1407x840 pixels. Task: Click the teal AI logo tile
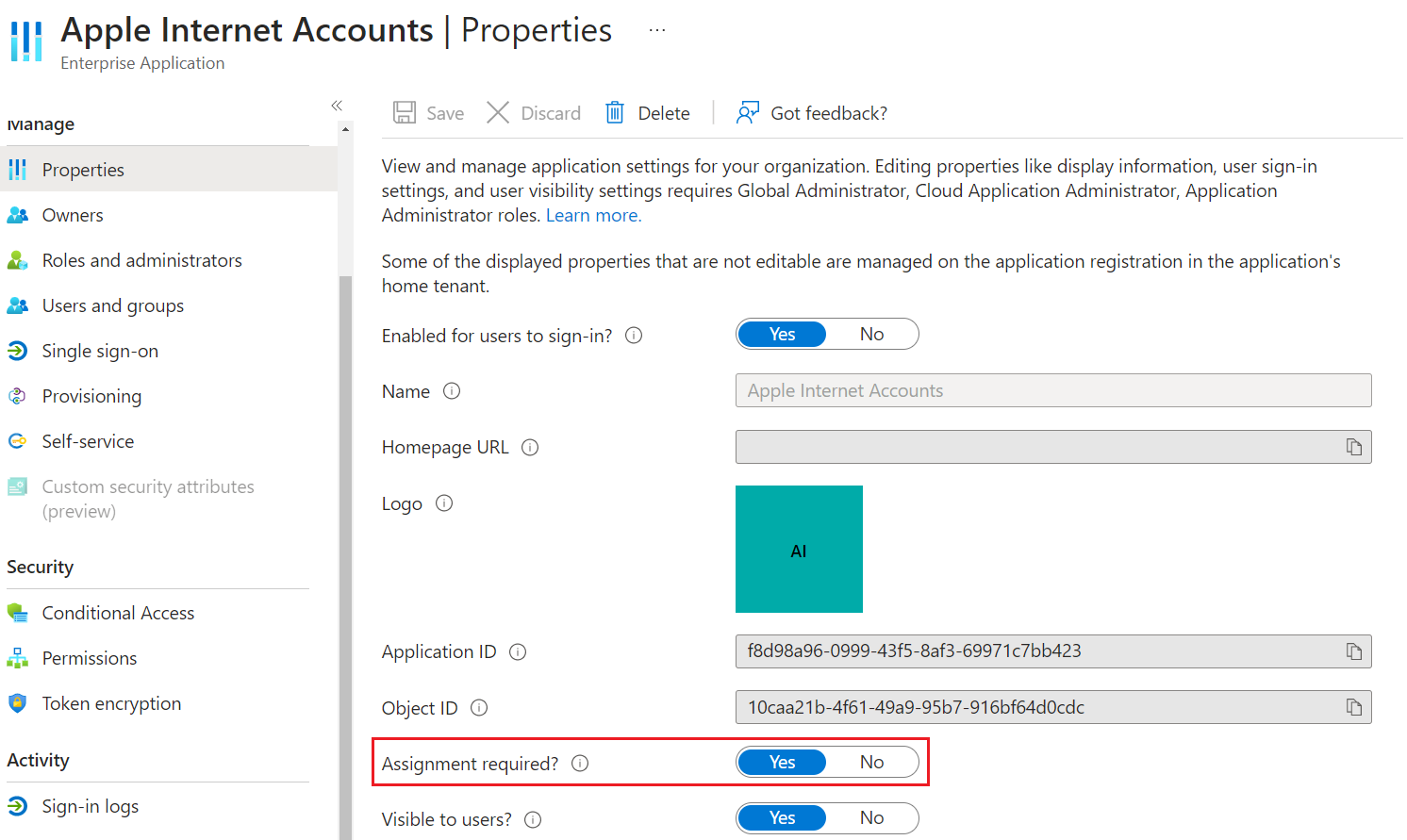tap(799, 549)
